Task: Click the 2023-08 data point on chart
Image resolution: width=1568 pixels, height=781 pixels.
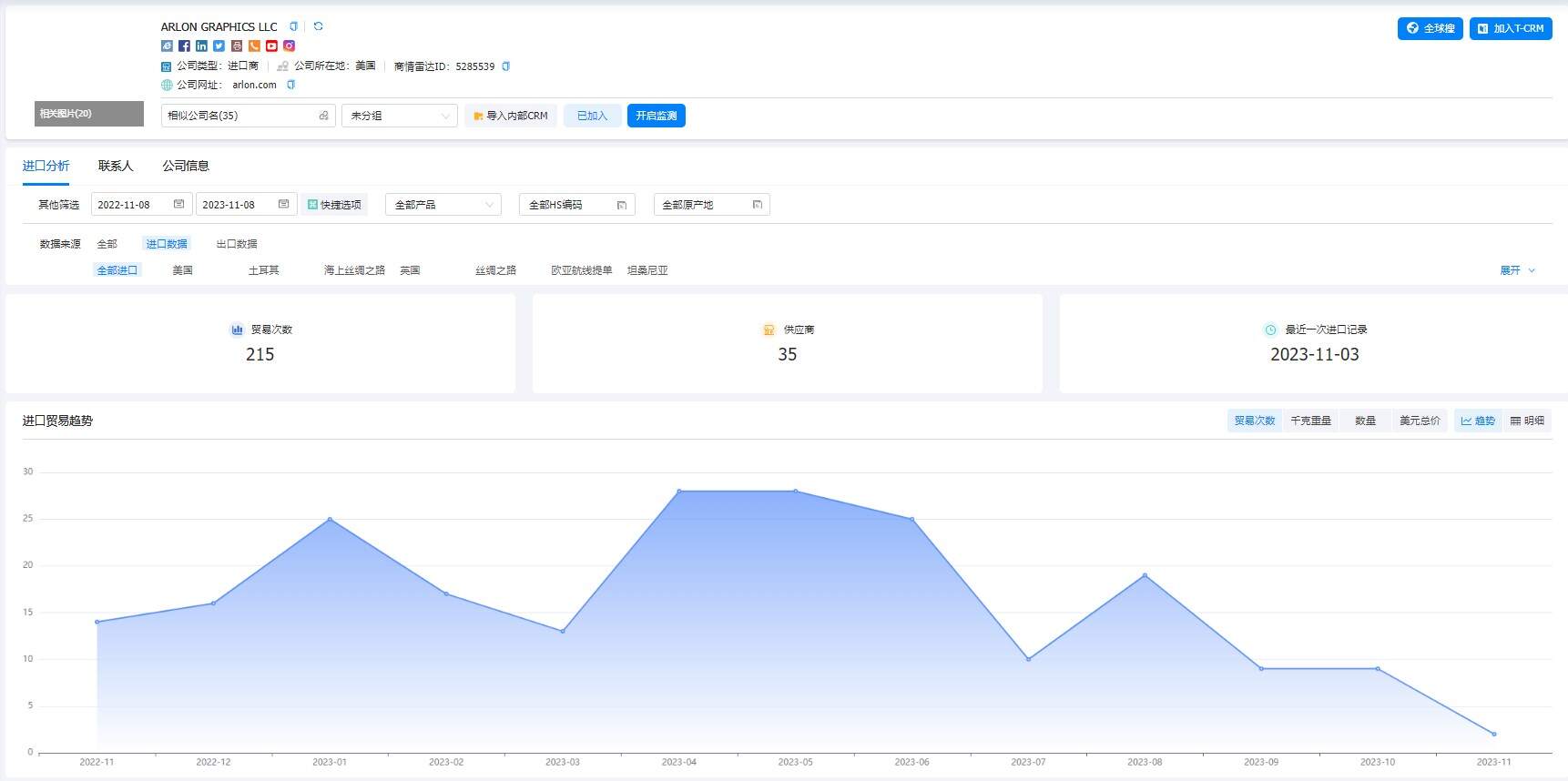Action: click(1145, 575)
